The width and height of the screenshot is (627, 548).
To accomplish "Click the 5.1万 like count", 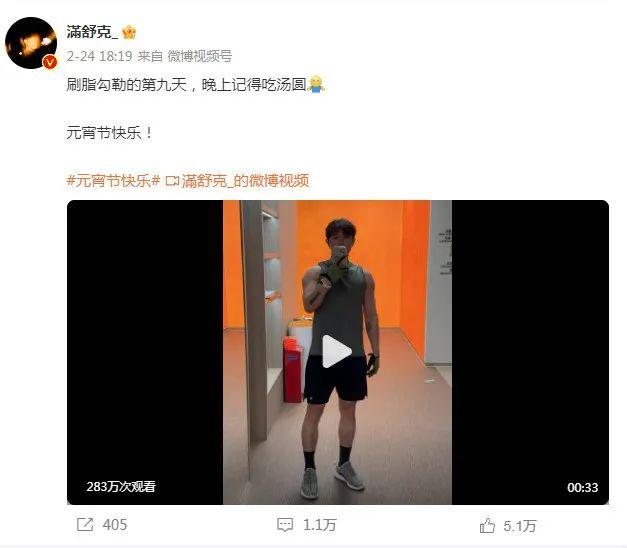I will point(519,526).
